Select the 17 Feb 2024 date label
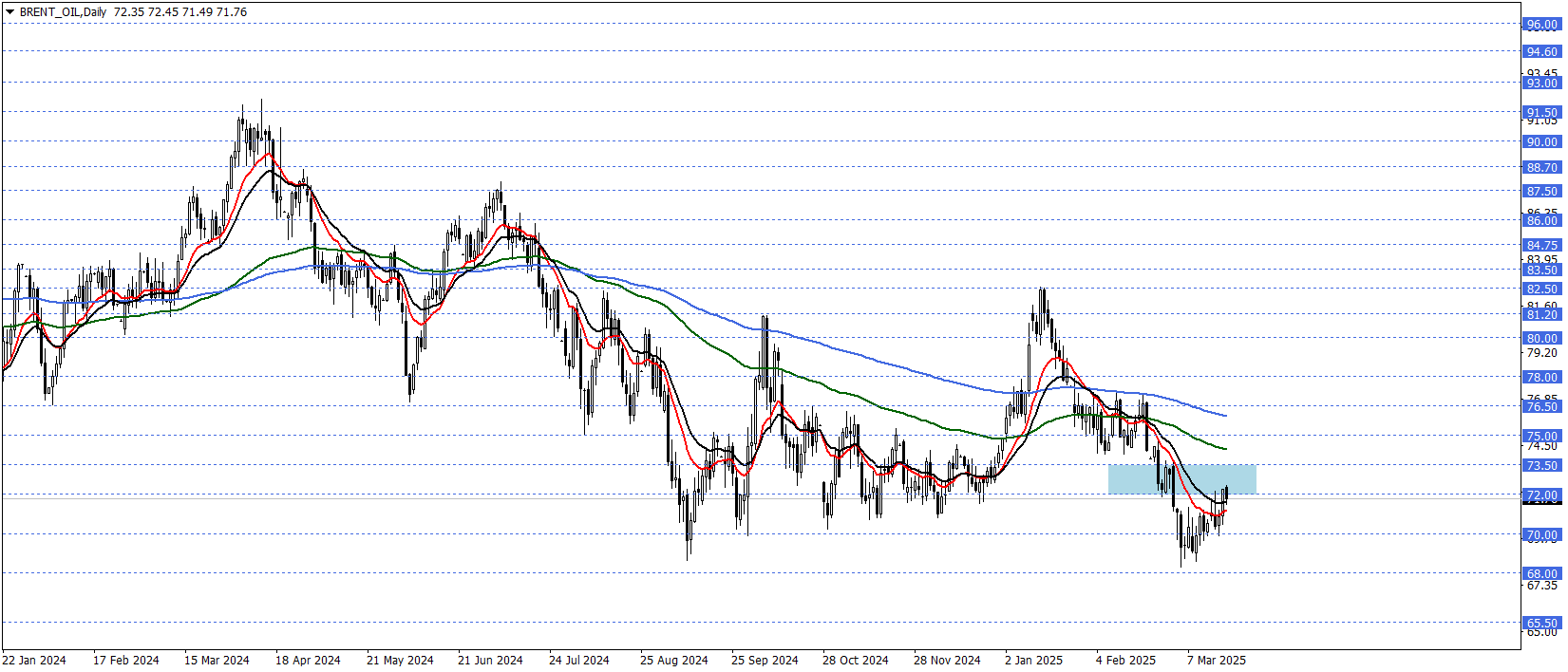The image size is (1568, 672). 126,661
